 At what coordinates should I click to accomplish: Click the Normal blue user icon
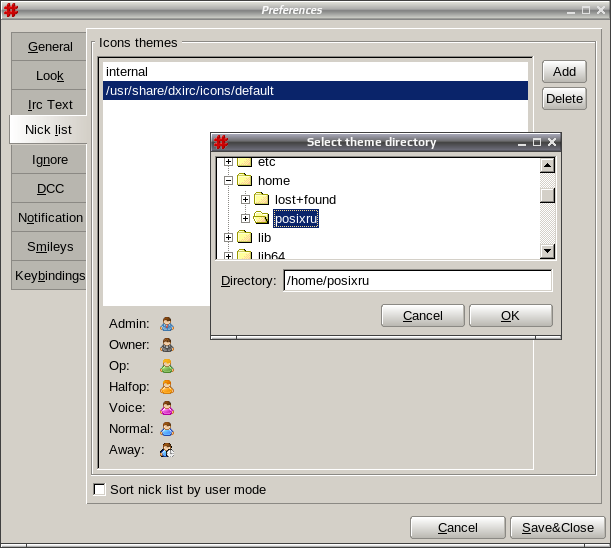(167, 429)
